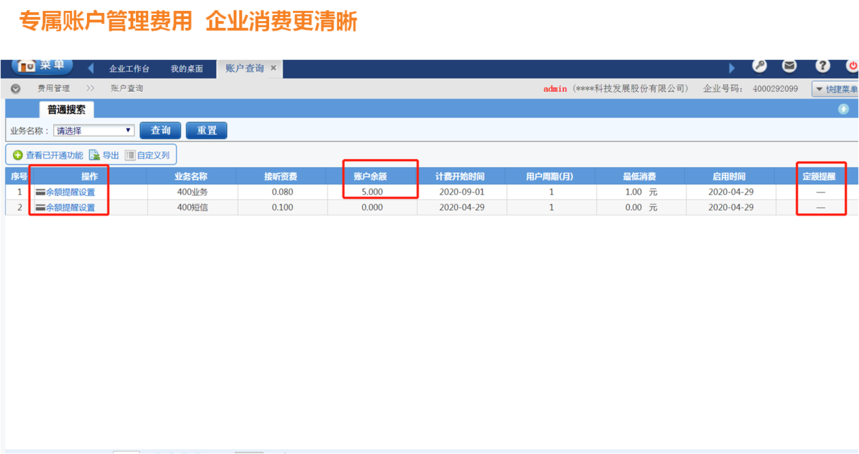The image size is (859, 454).
Task: Open 余额提醒设置 for 400业务 row
Action: [69, 192]
